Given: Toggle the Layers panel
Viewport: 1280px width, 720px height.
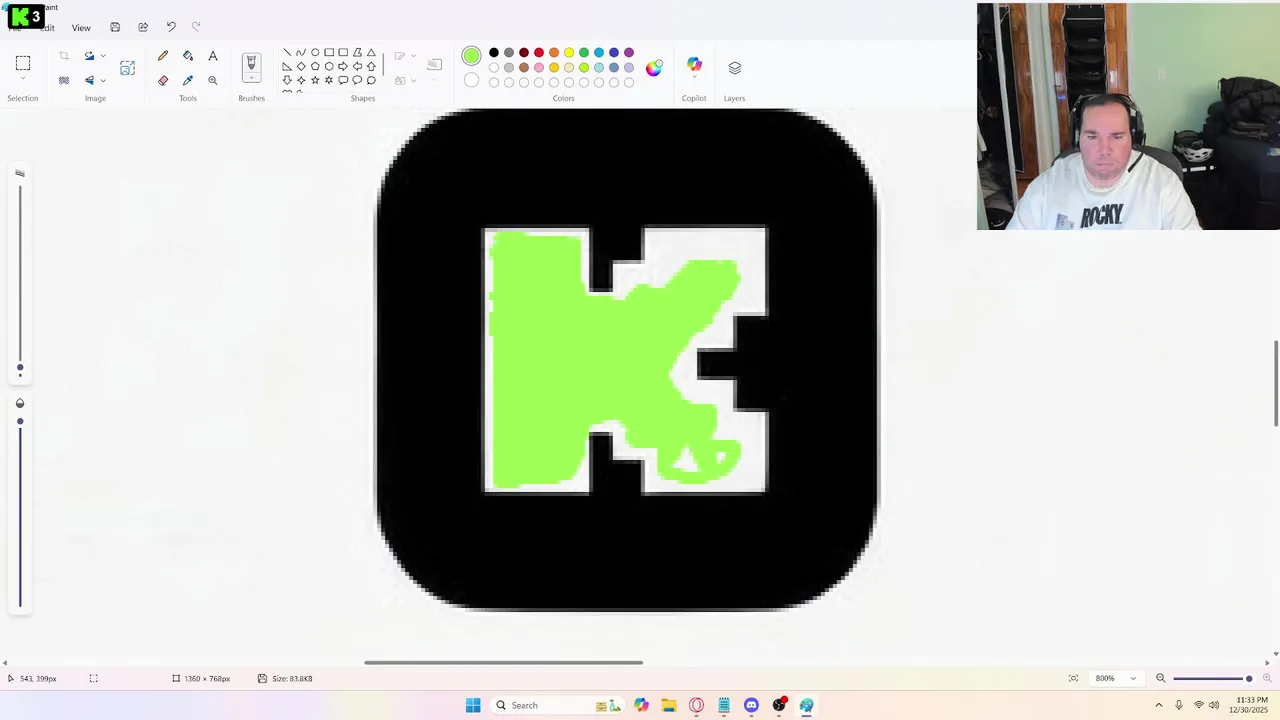Looking at the screenshot, I should [x=735, y=68].
